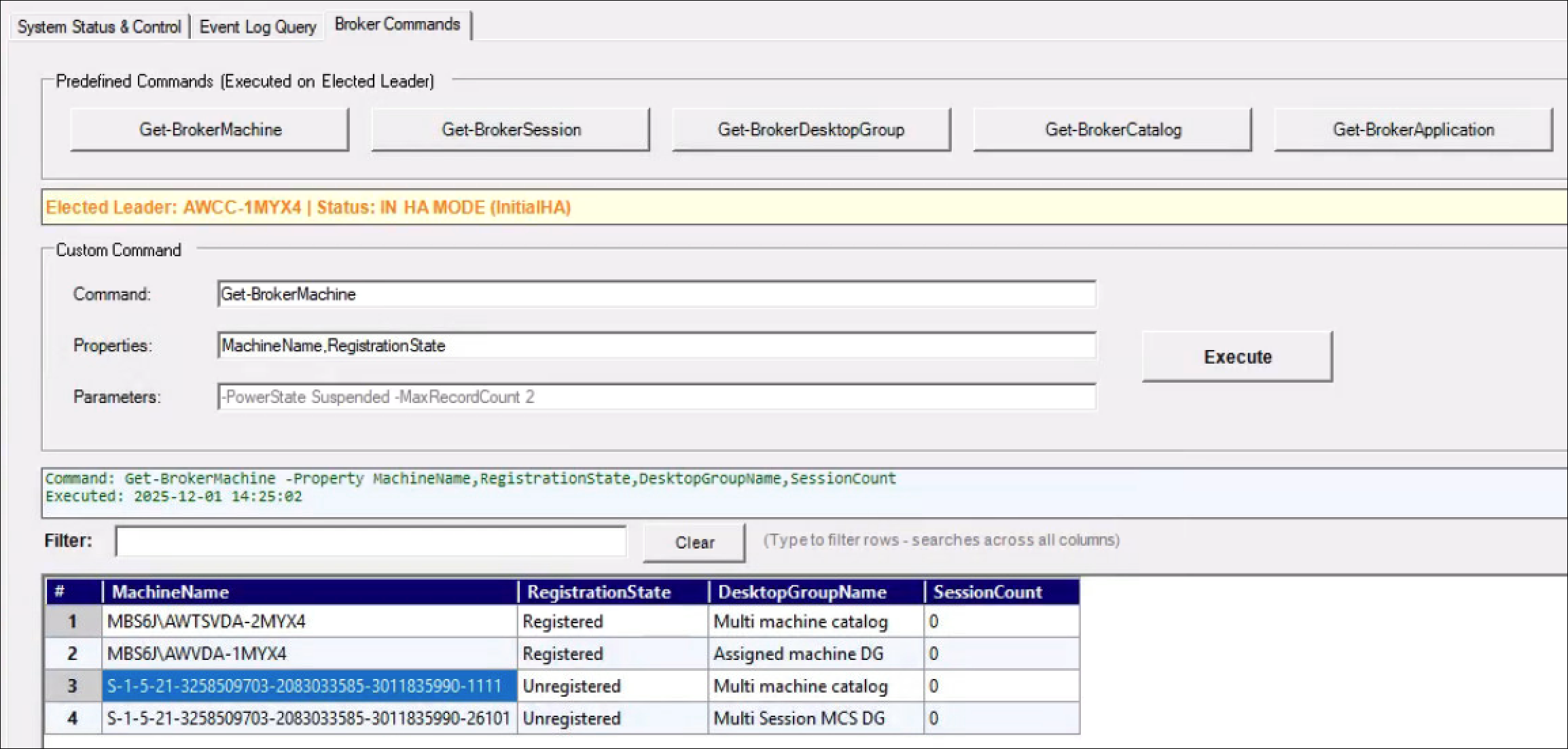Run the Get-BrokerSession predefined command
1568x749 pixels.
(x=511, y=129)
